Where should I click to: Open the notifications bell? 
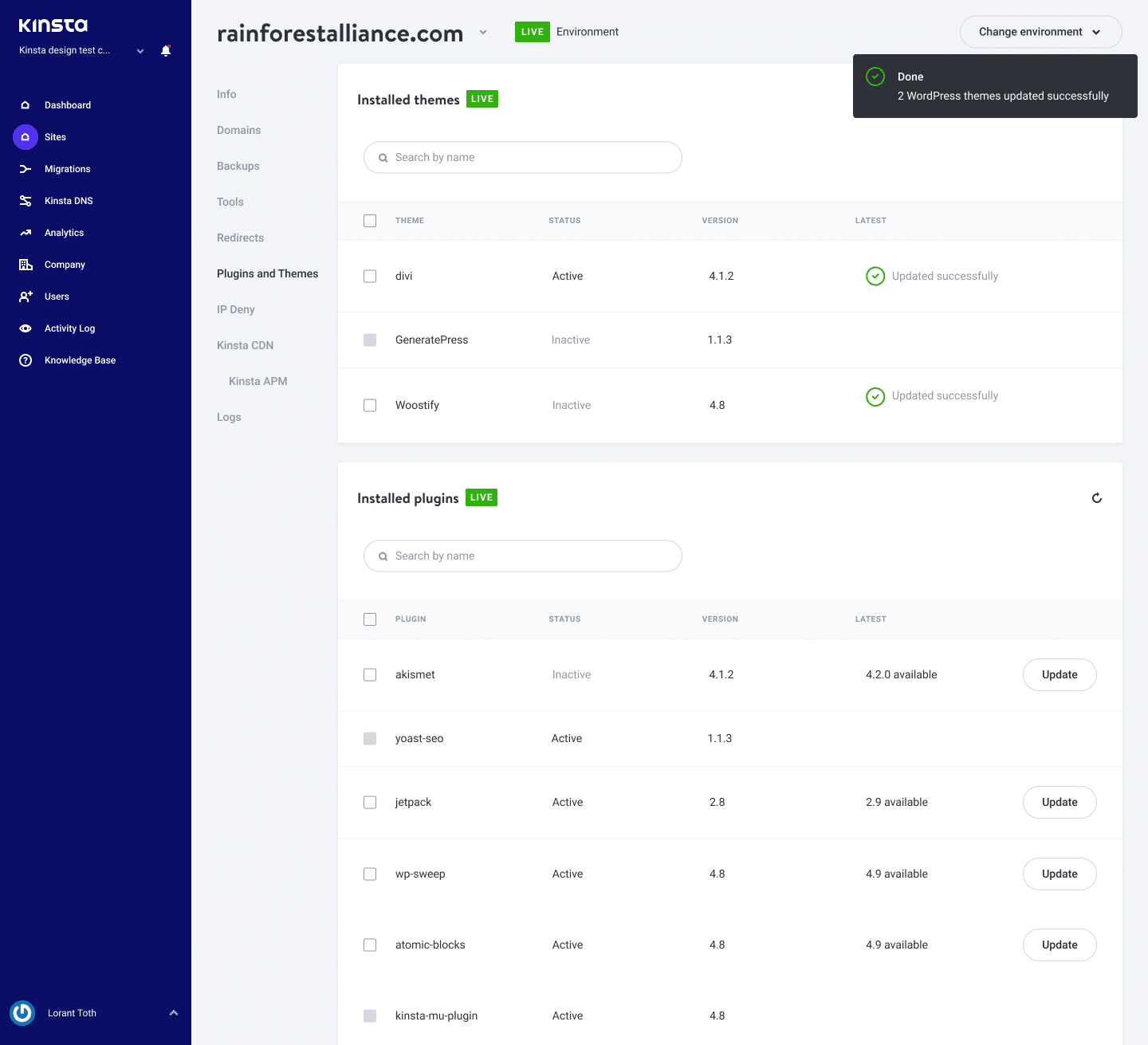(x=166, y=50)
